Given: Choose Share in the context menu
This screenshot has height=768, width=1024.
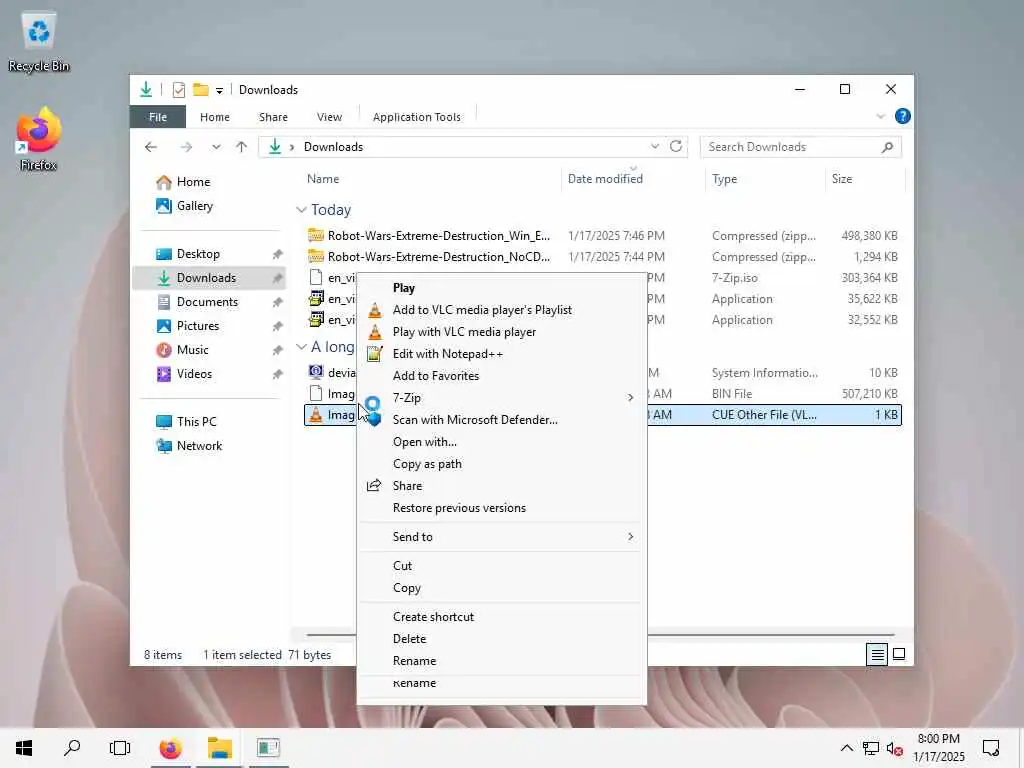Looking at the screenshot, I should click(x=502, y=486).
